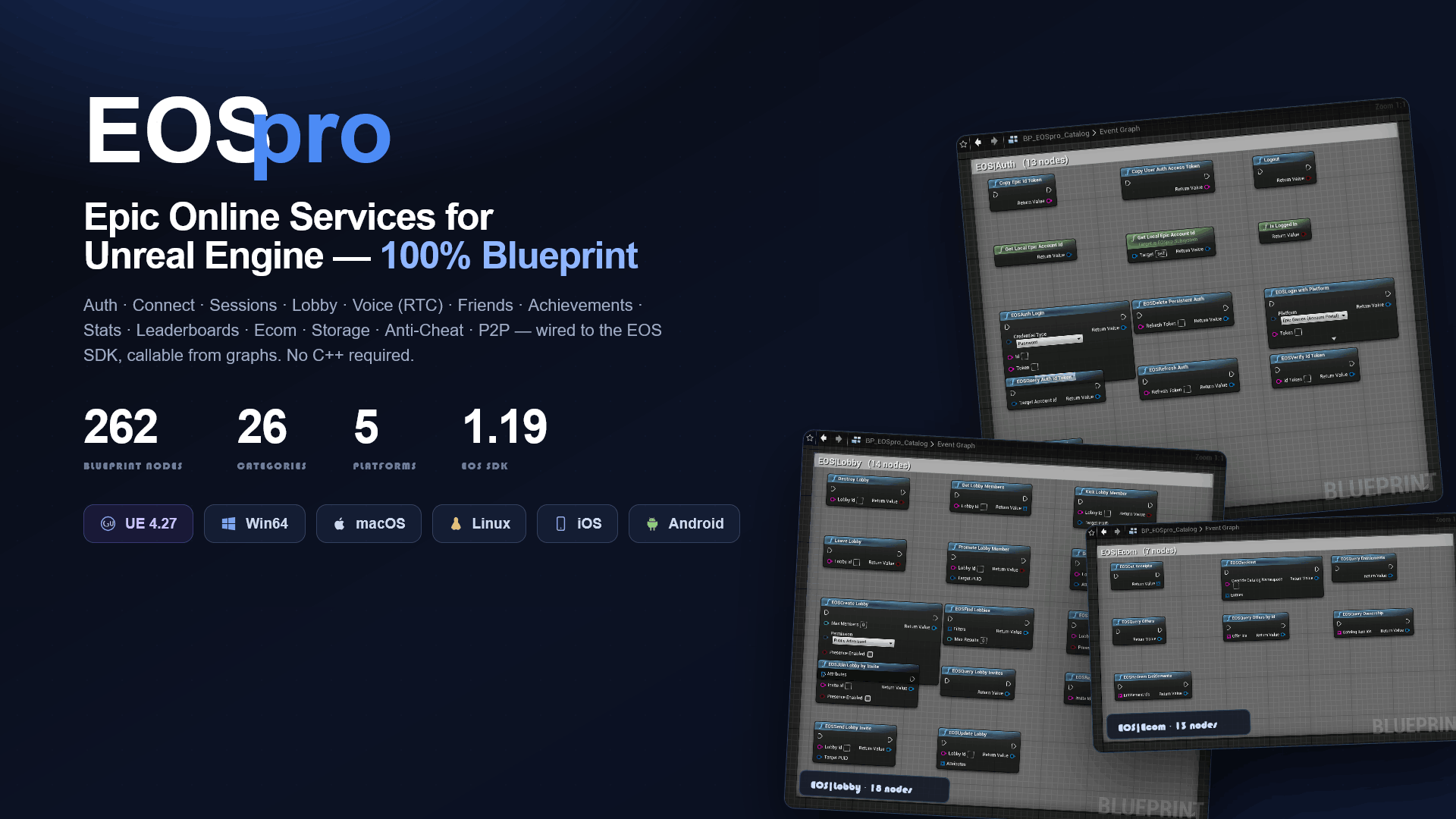Select the EOSQuery Offers by Id node title
The width and height of the screenshot is (1456, 819).
pyautogui.click(x=1255, y=617)
